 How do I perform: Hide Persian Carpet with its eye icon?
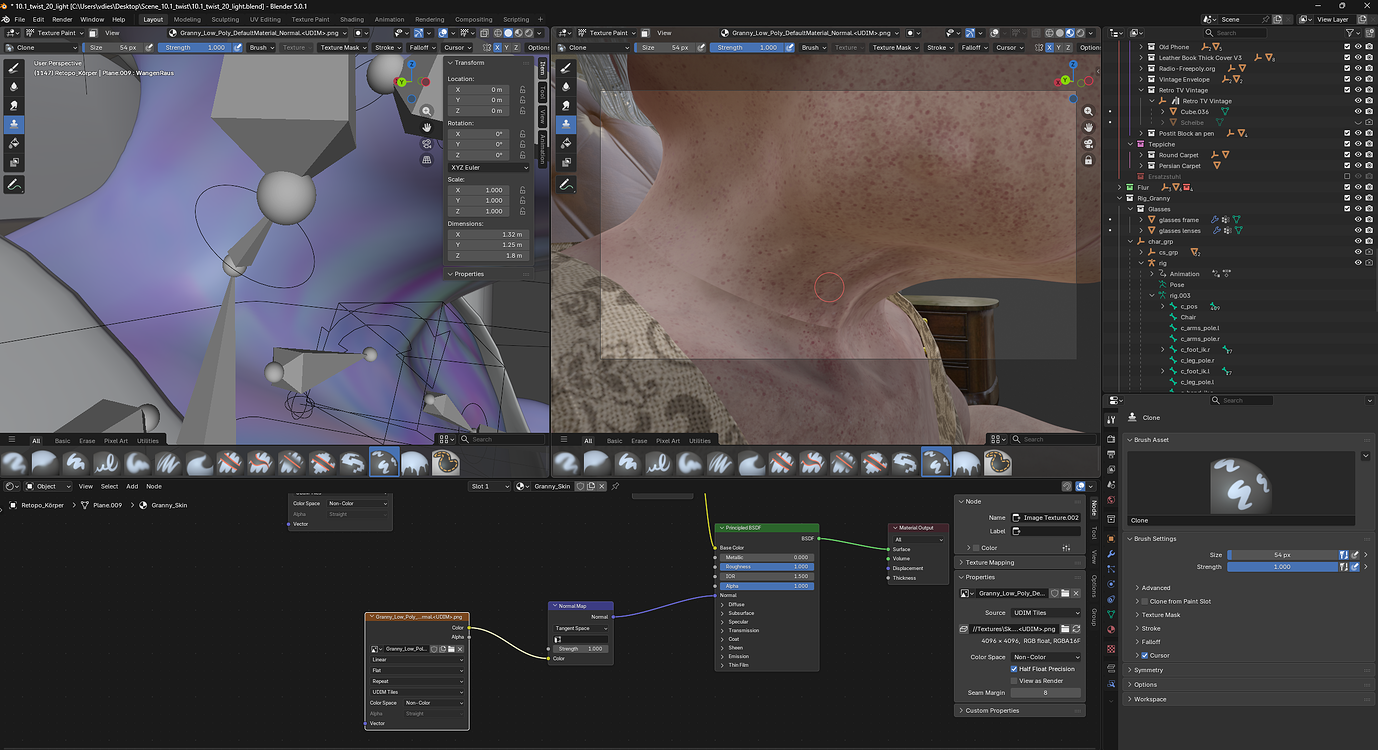click(1358, 166)
